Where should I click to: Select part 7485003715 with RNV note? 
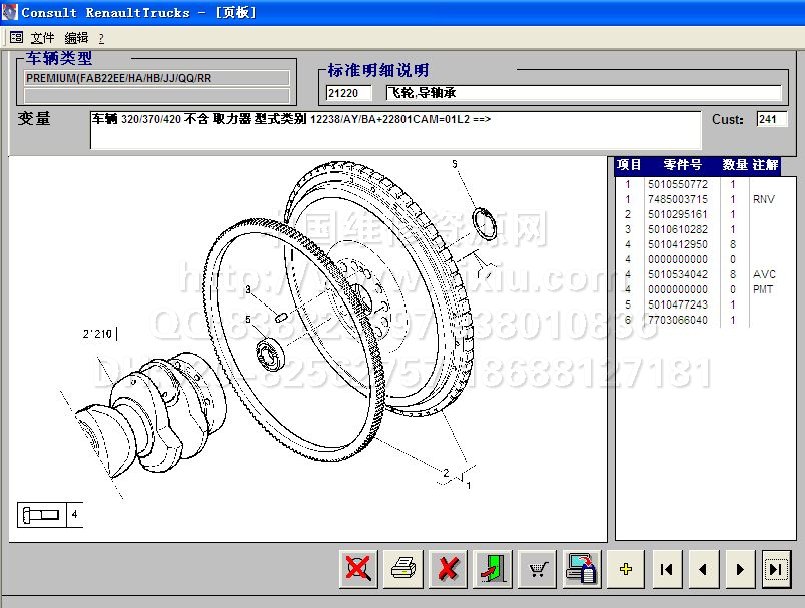coord(677,199)
